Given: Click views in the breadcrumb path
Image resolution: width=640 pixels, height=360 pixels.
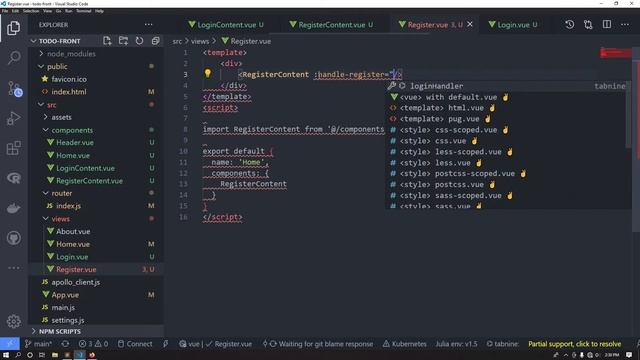Looking at the screenshot, I should click(x=200, y=41).
